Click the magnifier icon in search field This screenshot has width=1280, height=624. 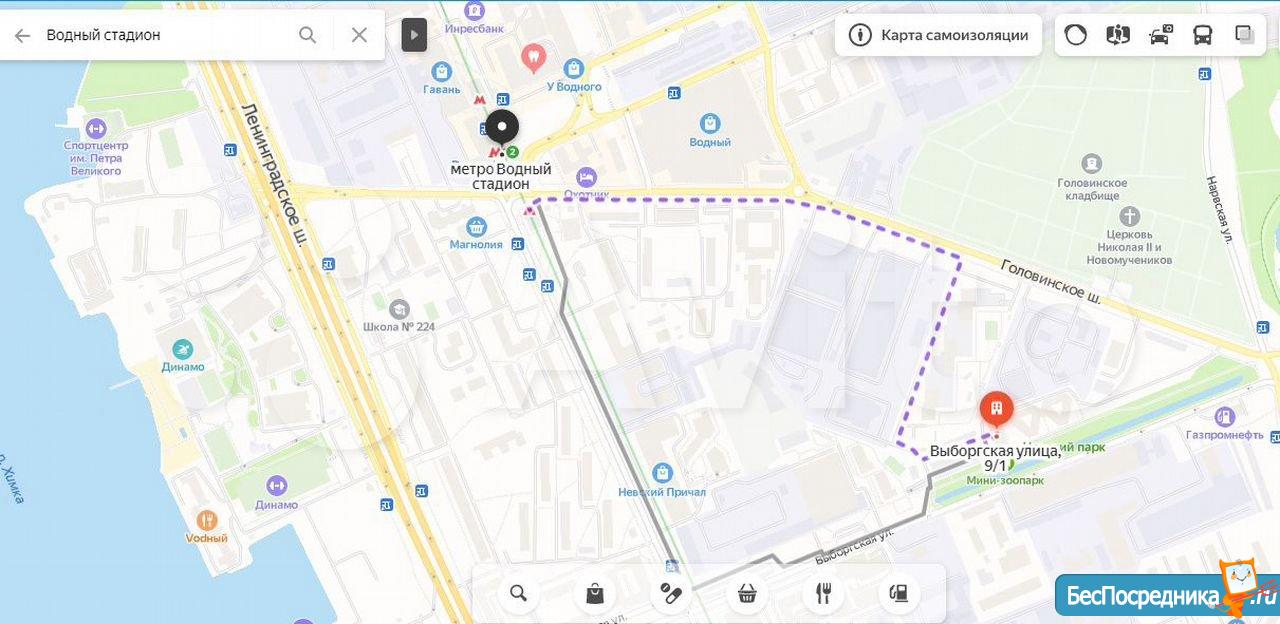pyautogui.click(x=308, y=35)
